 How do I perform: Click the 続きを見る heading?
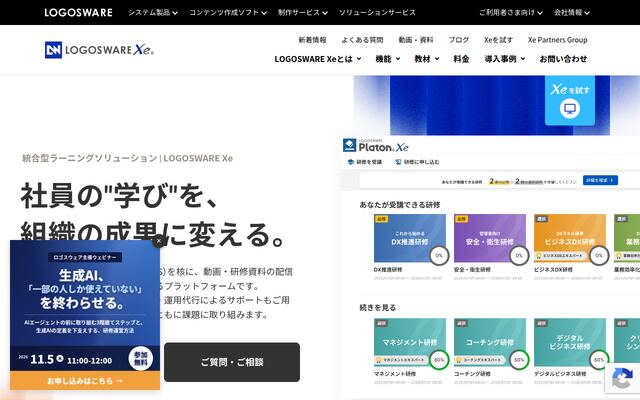(x=378, y=308)
